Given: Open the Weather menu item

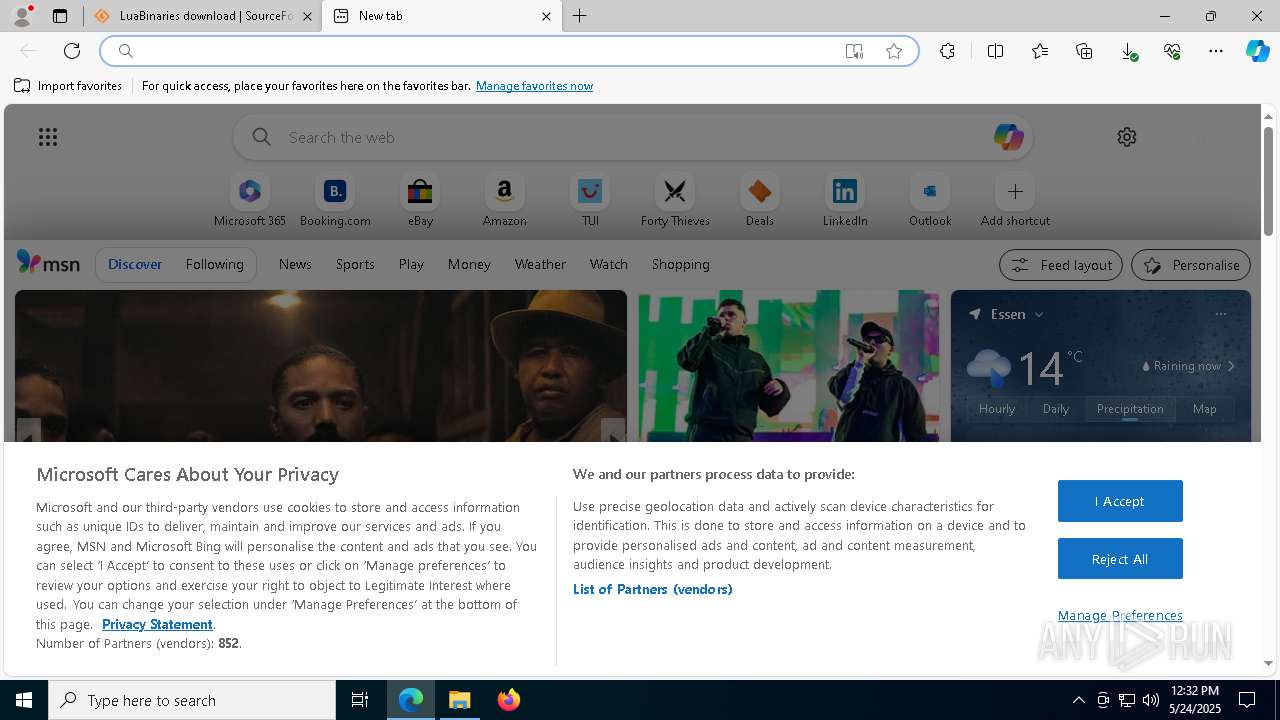Looking at the screenshot, I should point(540,264).
